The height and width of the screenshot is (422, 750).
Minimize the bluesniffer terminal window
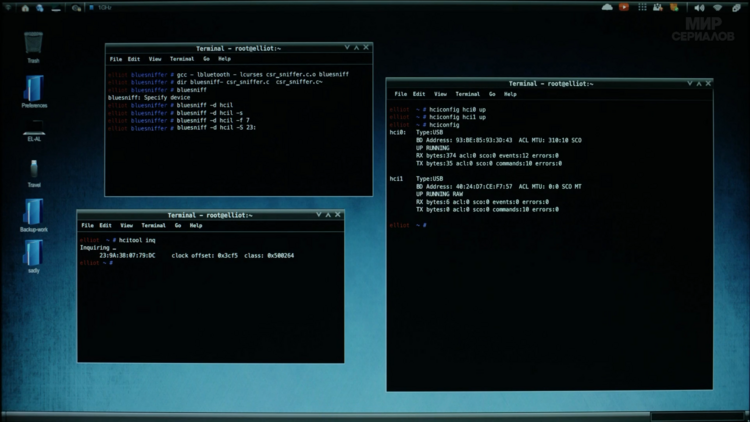[x=347, y=47]
